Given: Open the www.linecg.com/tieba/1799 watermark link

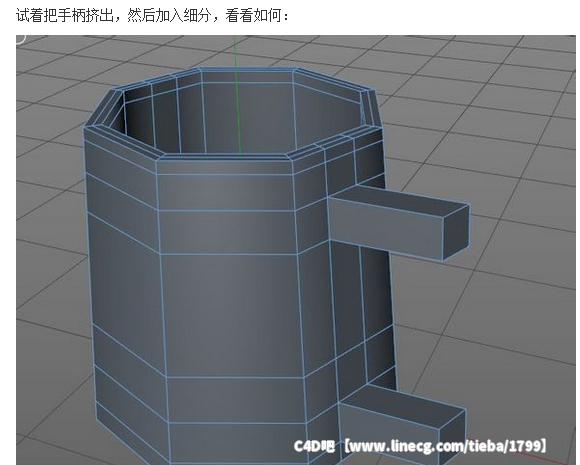Looking at the screenshot, I should 445,446.
